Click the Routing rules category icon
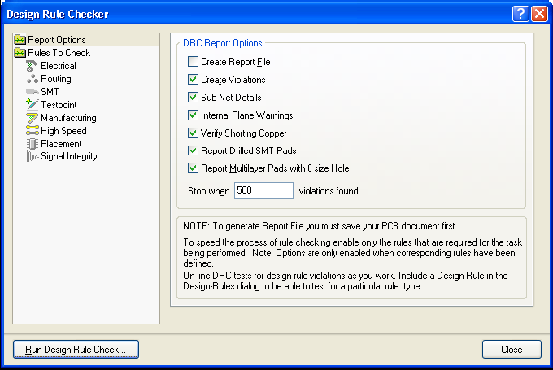The image size is (553, 370). tap(32, 79)
